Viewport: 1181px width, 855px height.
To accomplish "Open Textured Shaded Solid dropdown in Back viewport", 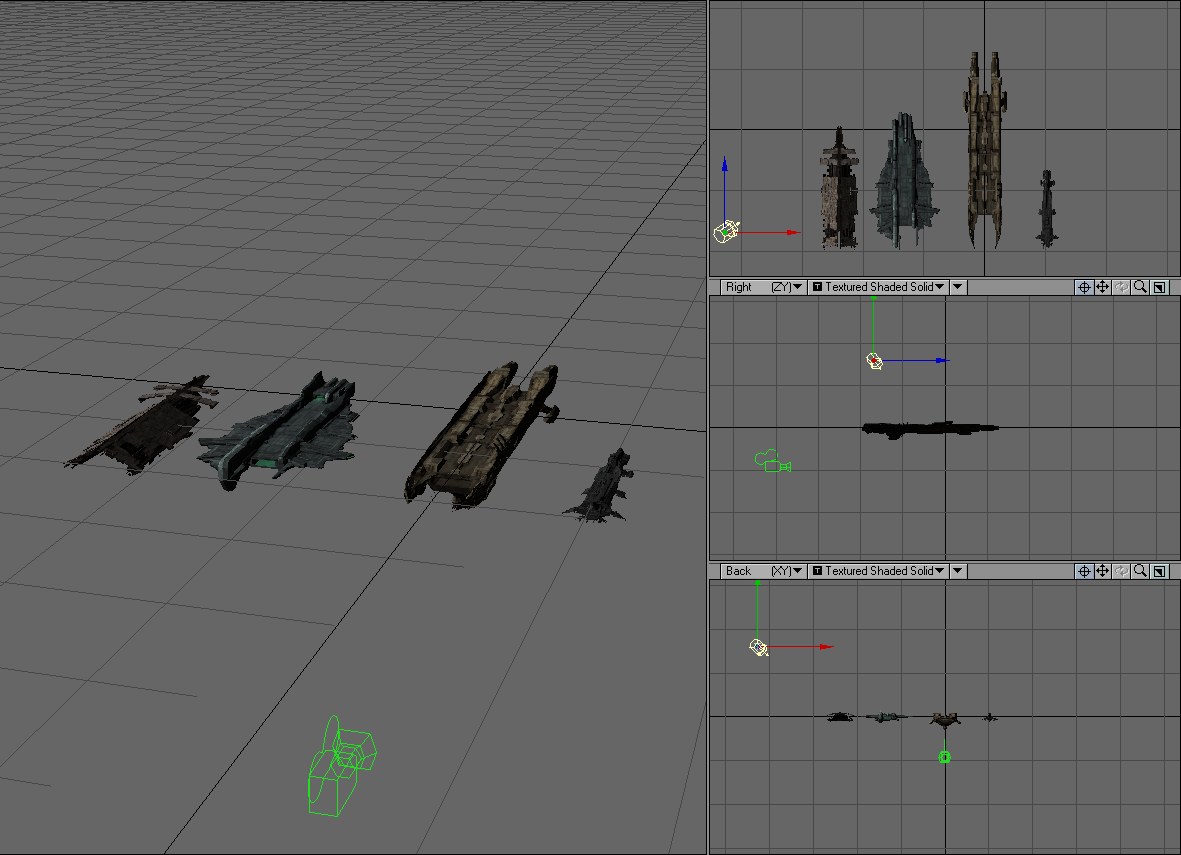I will [x=878, y=571].
